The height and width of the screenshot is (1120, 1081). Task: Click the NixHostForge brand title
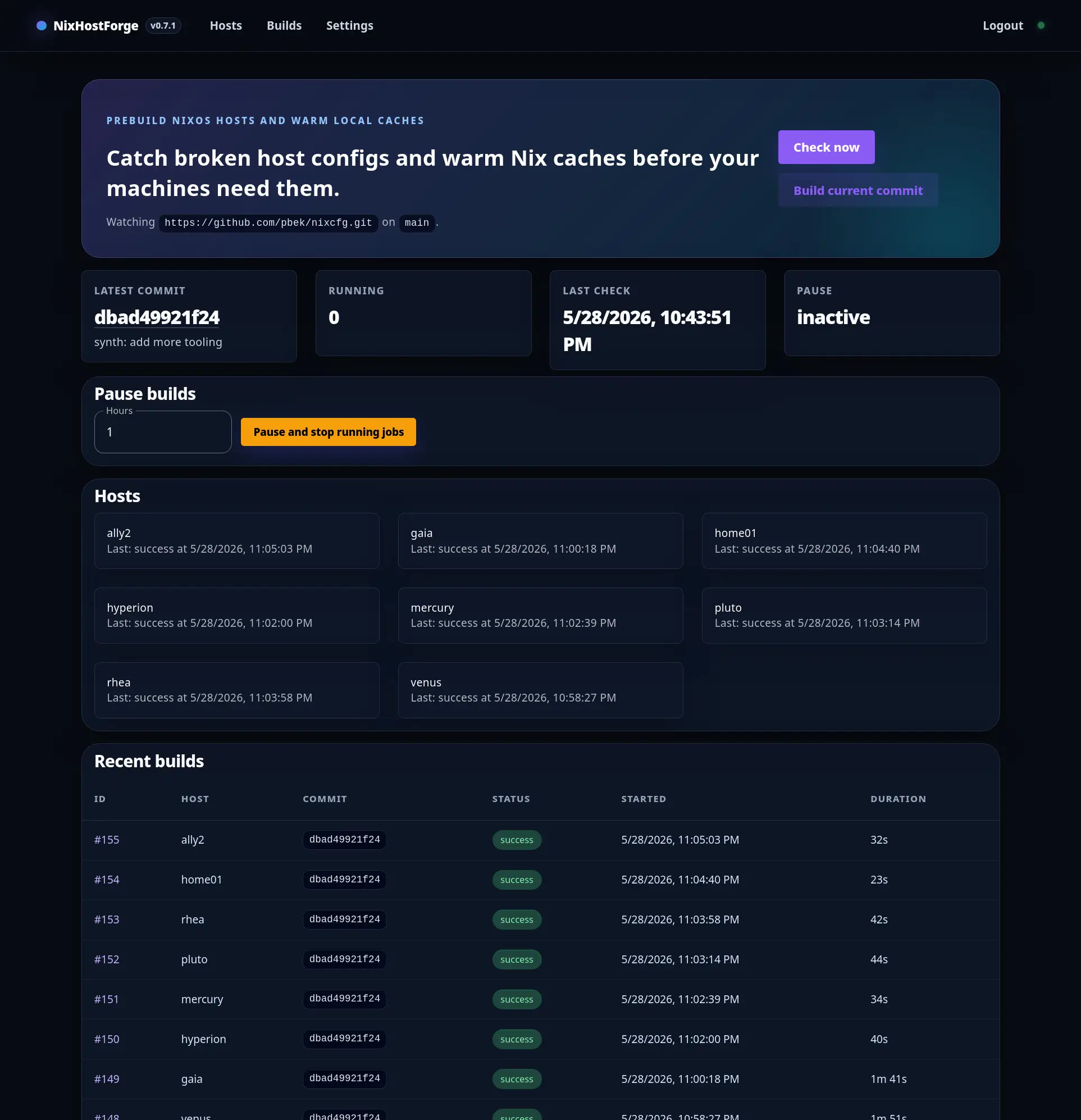click(x=95, y=26)
